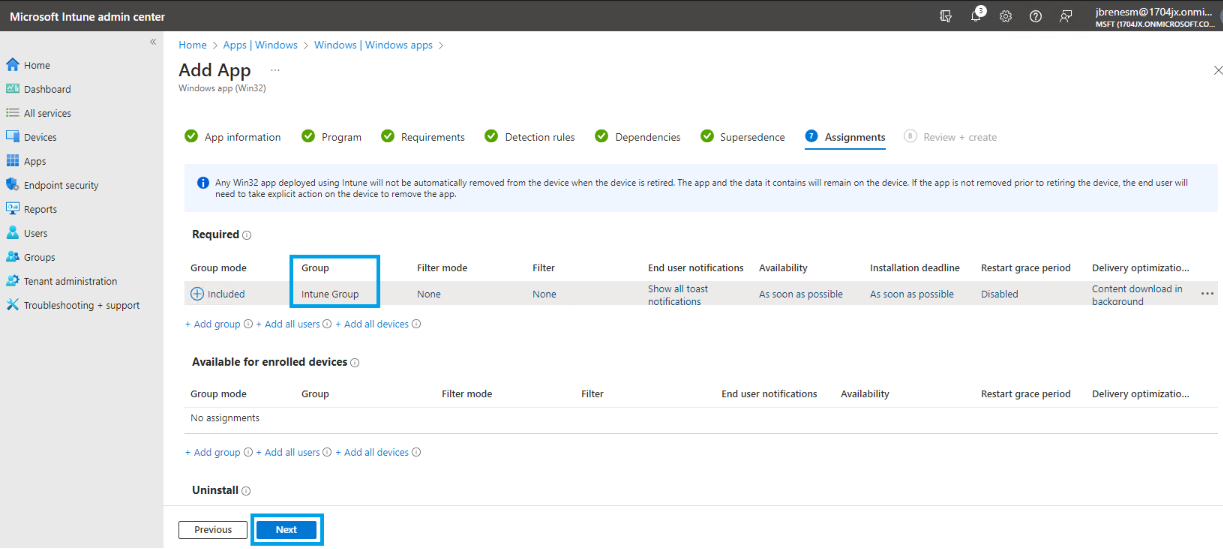Select the Assignments step

click(x=845, y=137)
